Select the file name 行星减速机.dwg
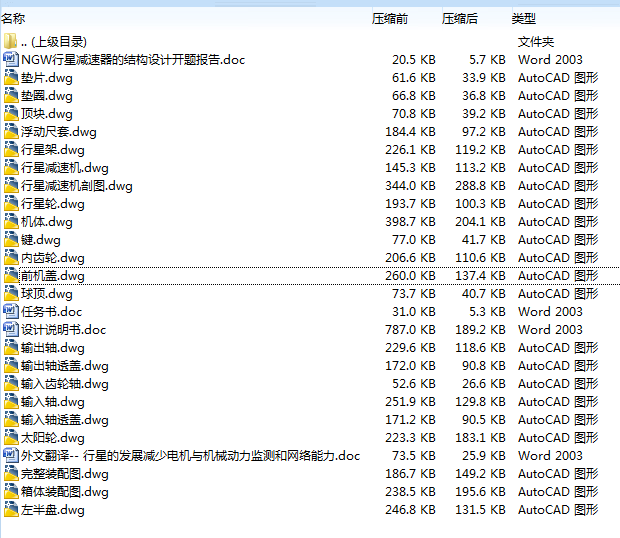This screenshot has width=620, height=538. [x=64, y=168]
